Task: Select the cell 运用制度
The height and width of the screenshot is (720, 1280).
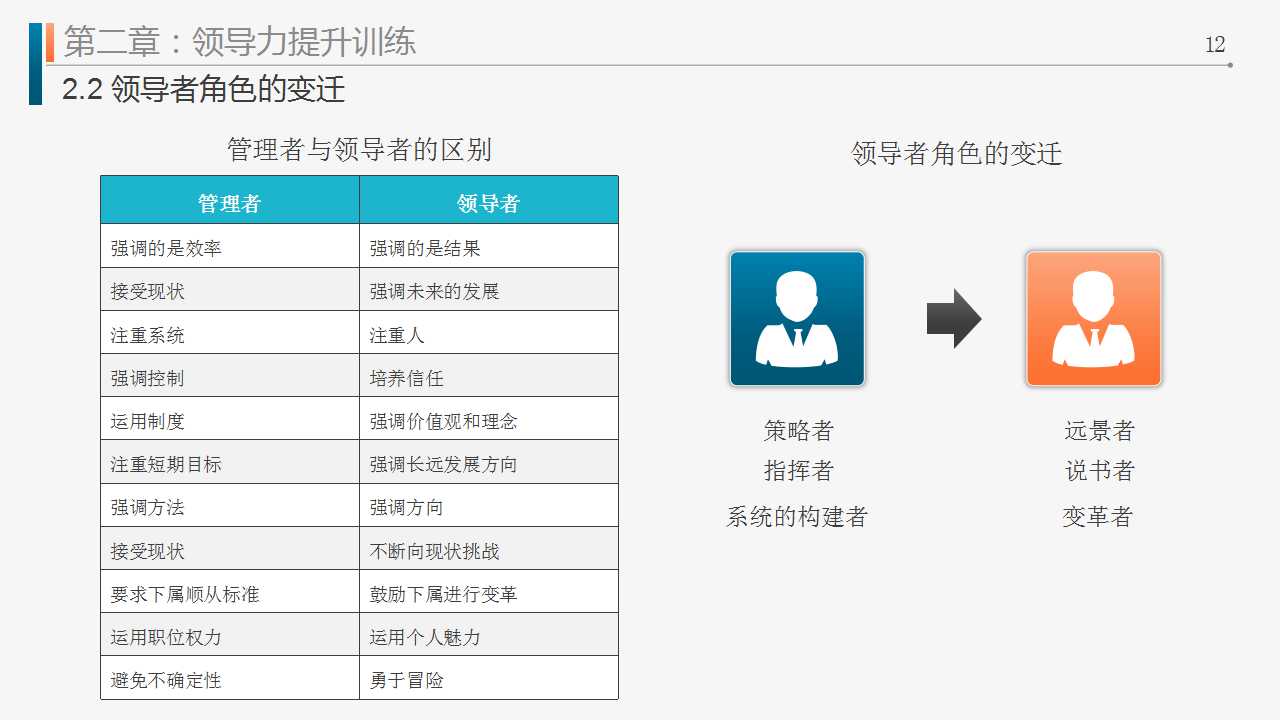Action: tap(230, 418)
